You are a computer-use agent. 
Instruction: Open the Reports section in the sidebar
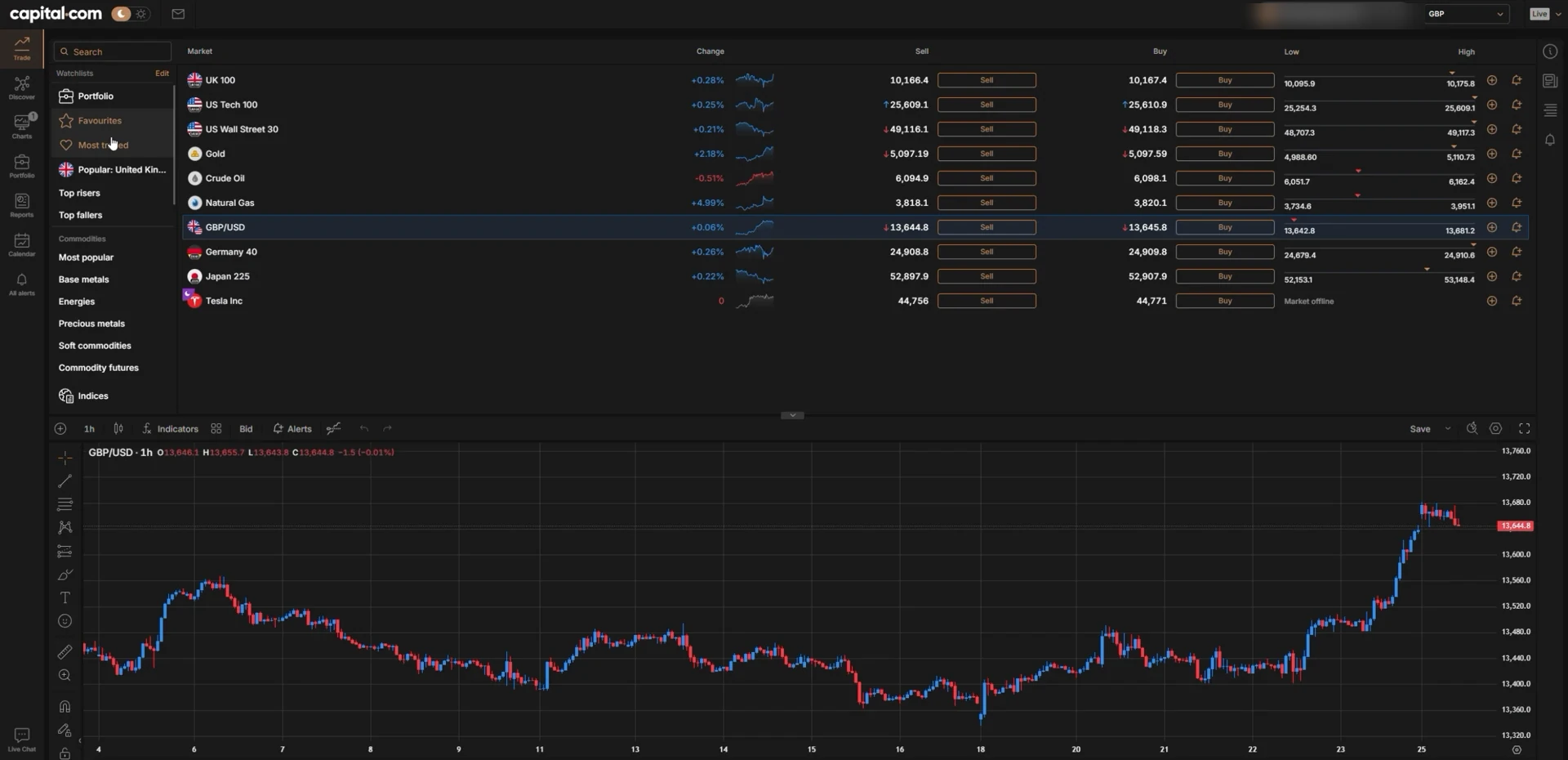(x=22, y=205)
